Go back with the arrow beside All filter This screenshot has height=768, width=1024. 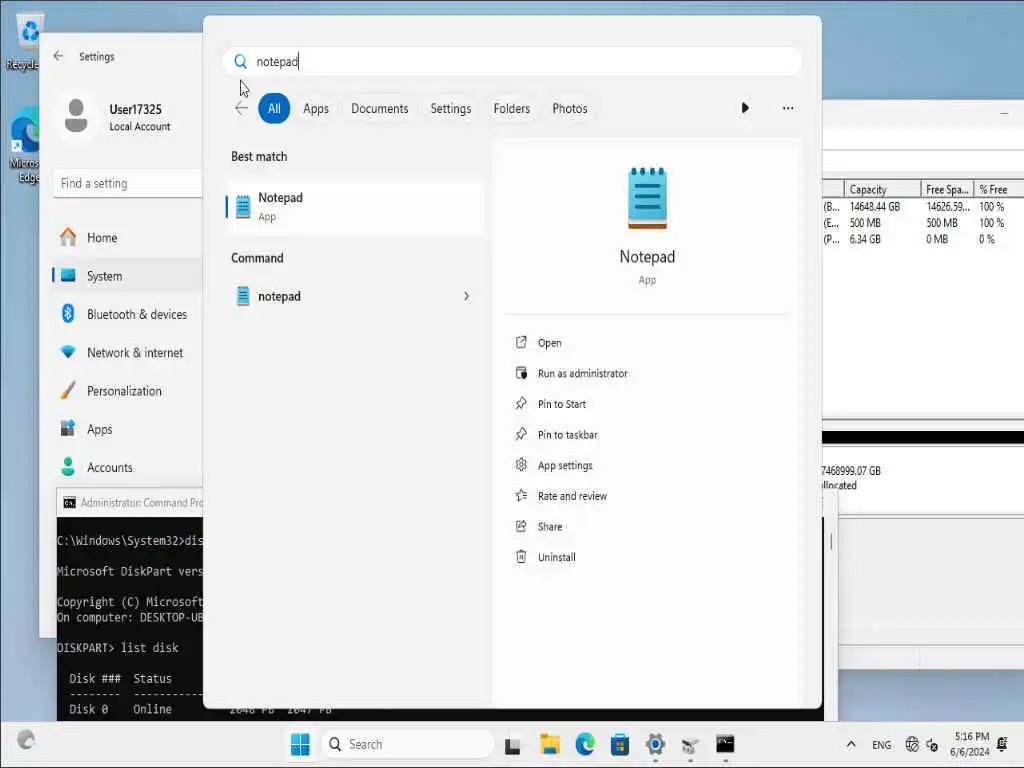(x=241, y=108)
